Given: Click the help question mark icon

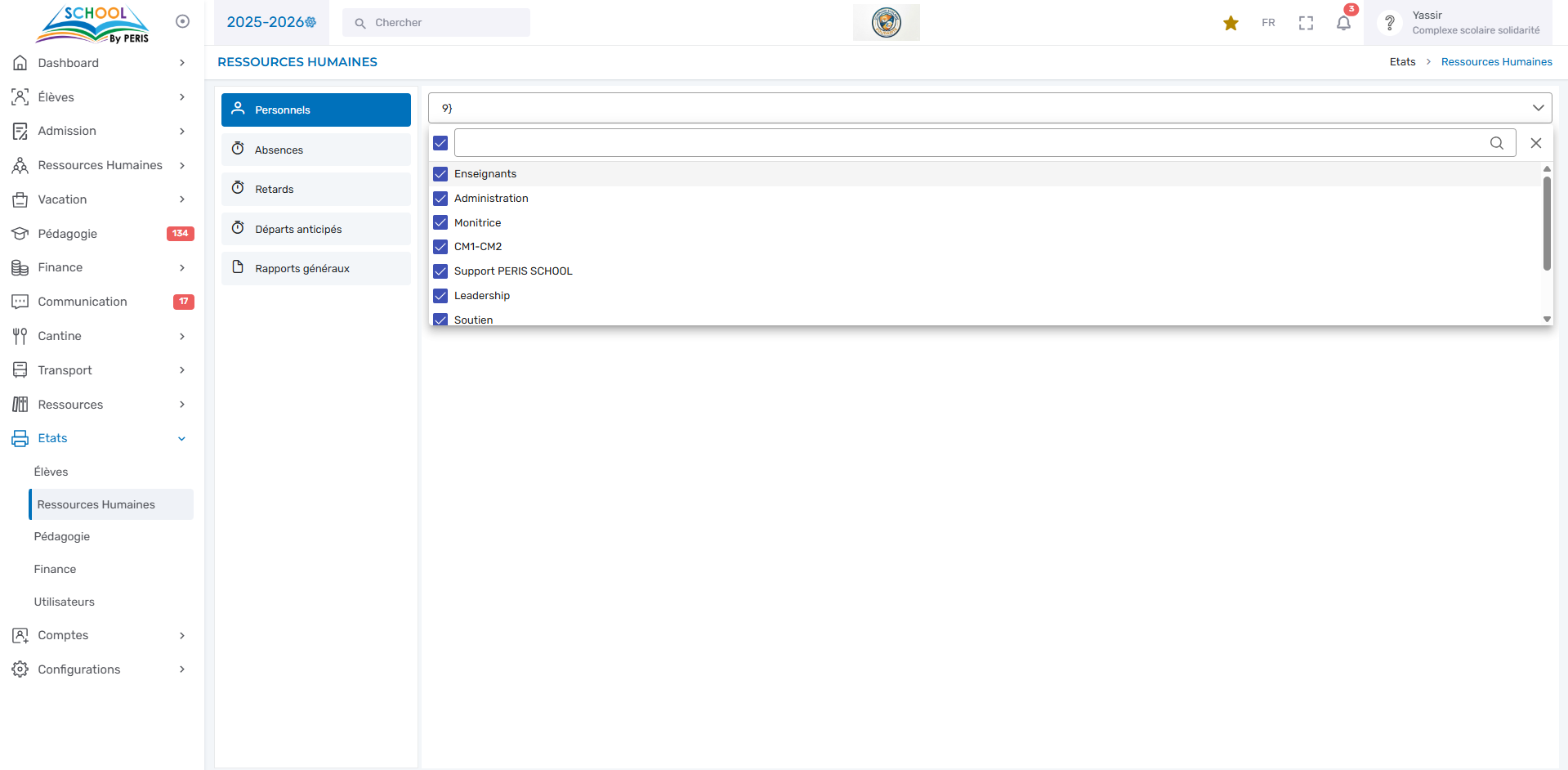Looking at the screenshot, I should [x=1389, y=23].
